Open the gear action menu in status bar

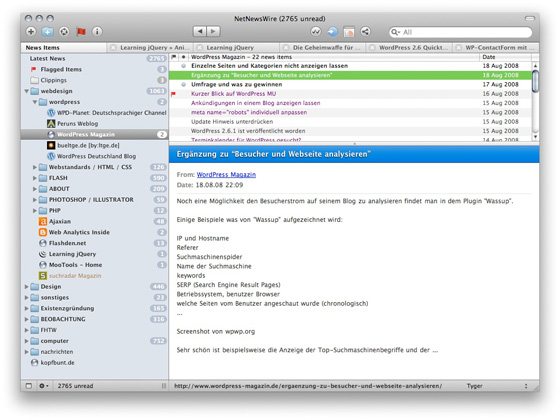tap(44, 386)
